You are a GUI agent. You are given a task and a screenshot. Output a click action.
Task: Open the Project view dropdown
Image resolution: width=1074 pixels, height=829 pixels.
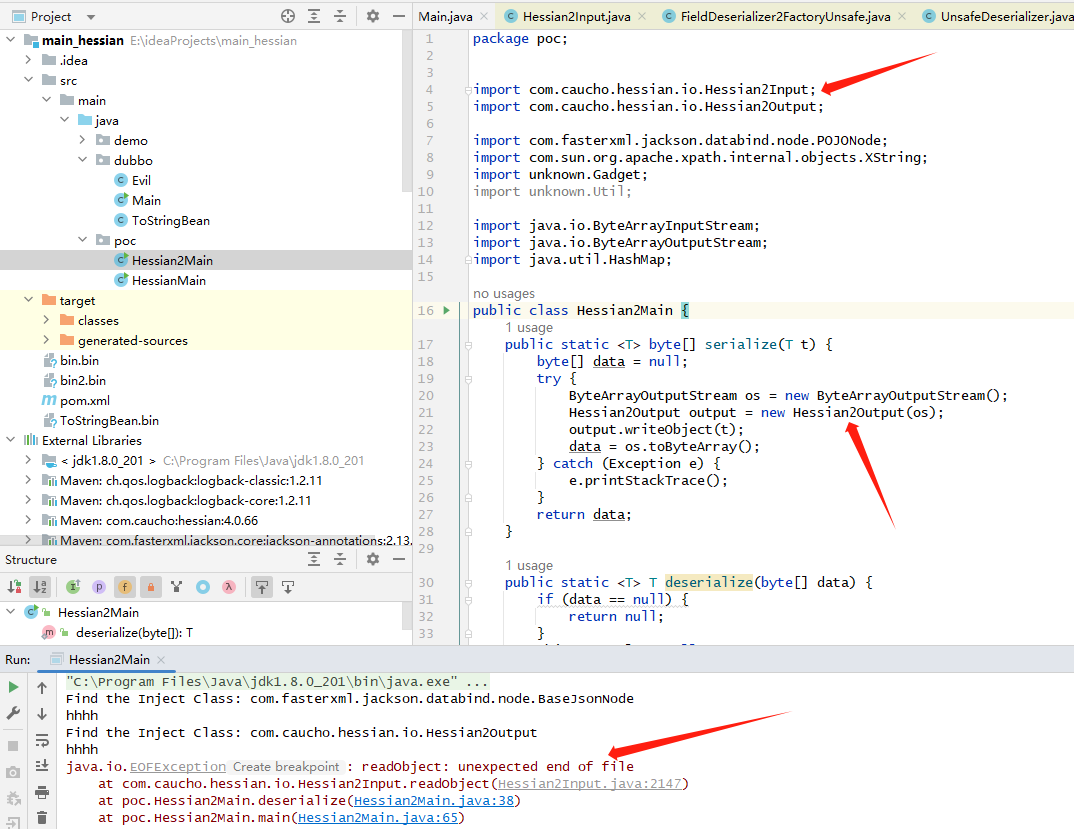(x=90, y=17)
